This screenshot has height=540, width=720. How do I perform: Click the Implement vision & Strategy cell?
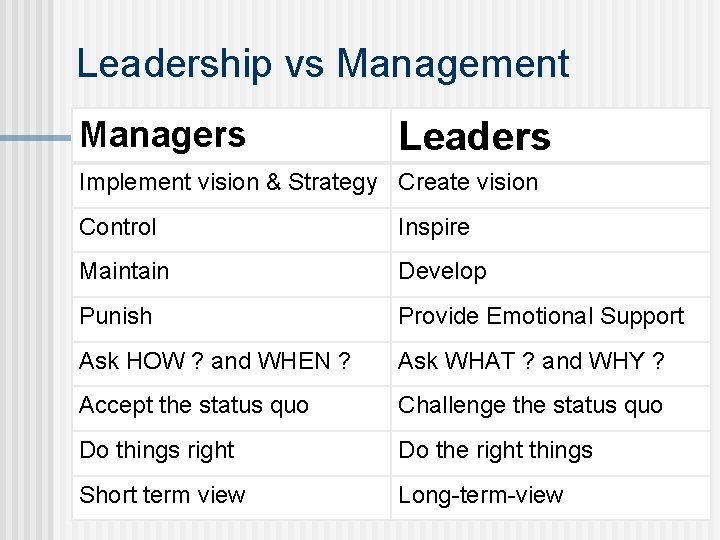[x=228, y=183]
